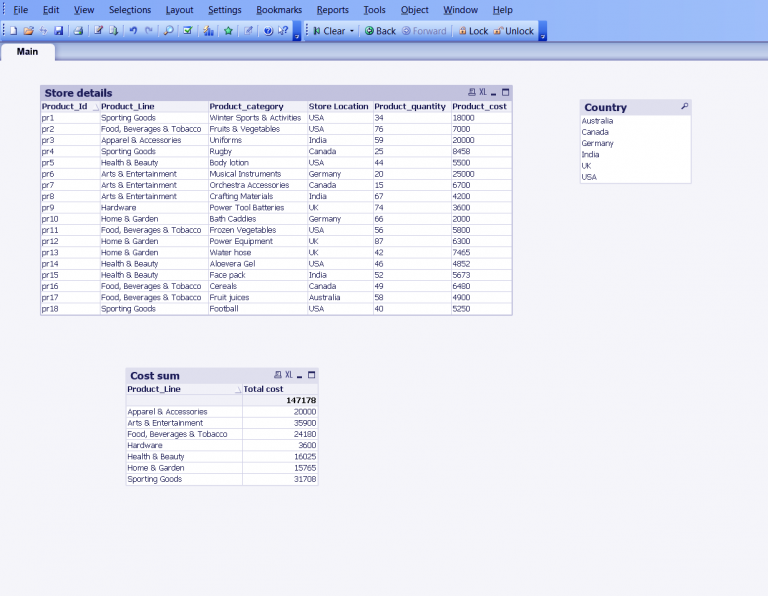Open the Window menu
This screenshot has height=596, width=768.
point(460,10)
